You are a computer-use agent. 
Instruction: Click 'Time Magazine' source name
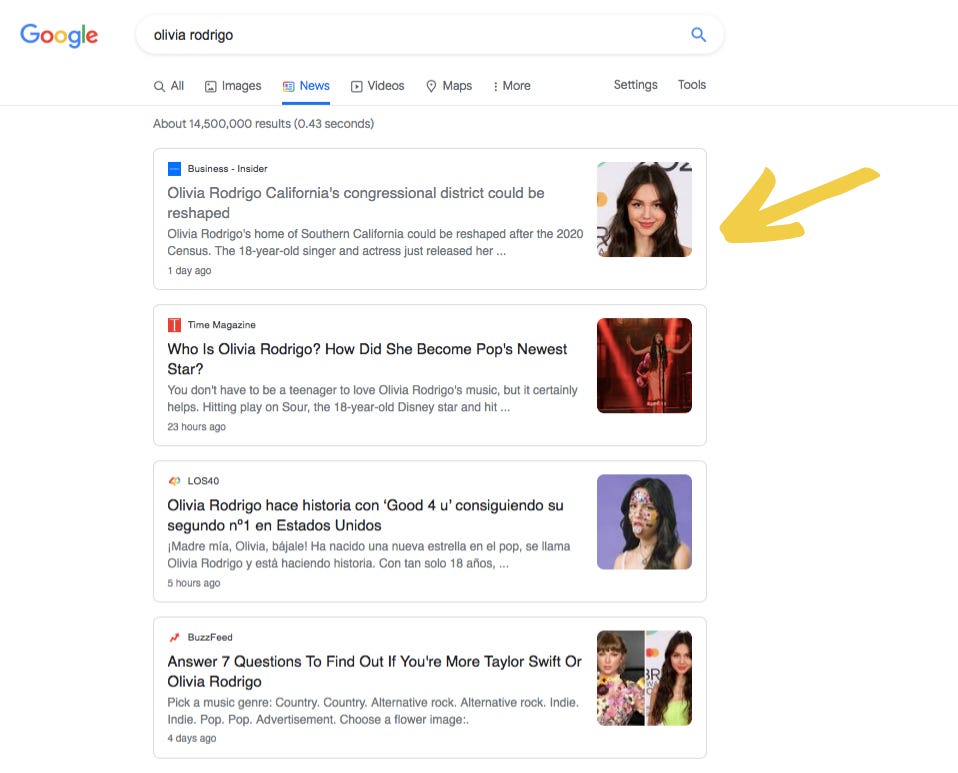pyautogui.click(x=221, y=325)
